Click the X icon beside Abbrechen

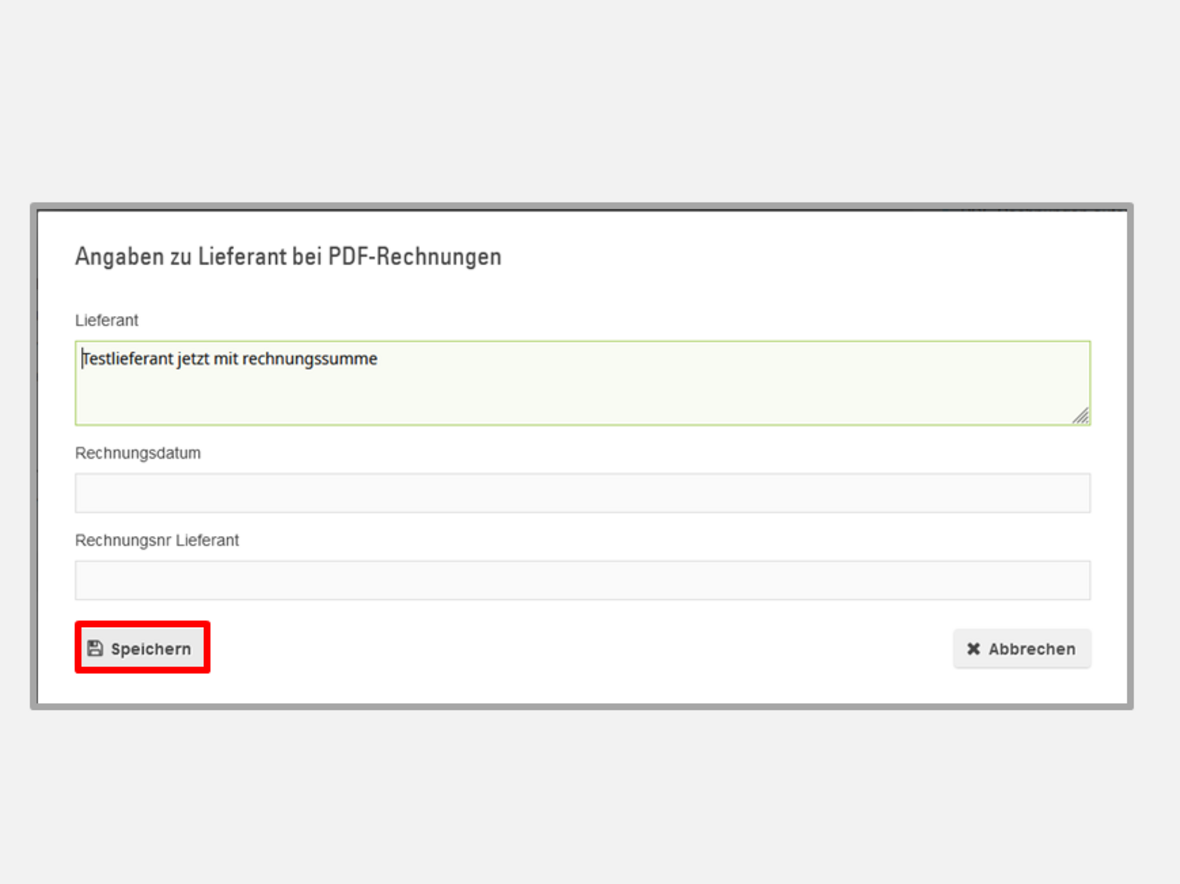point(973,649)
